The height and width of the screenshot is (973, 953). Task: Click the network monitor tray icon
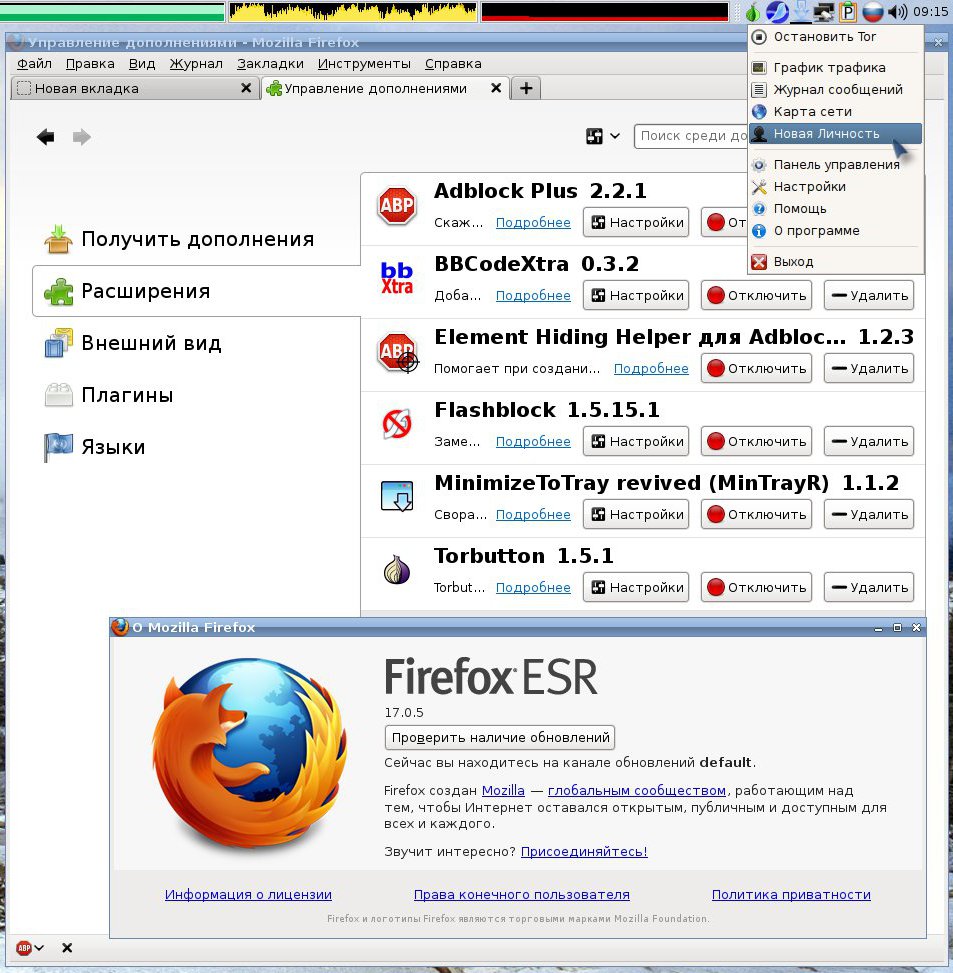[823, 11]
